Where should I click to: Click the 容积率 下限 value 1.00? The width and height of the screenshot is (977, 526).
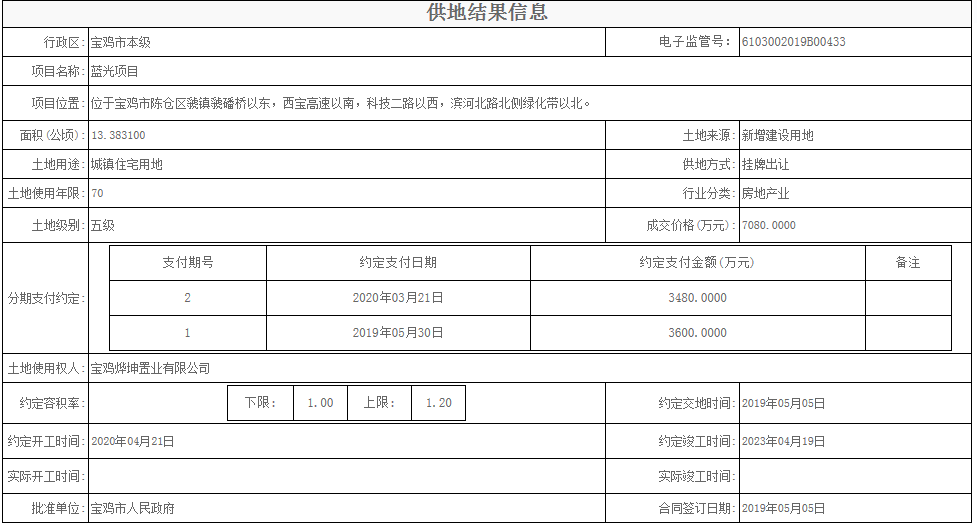coord(320,403)
